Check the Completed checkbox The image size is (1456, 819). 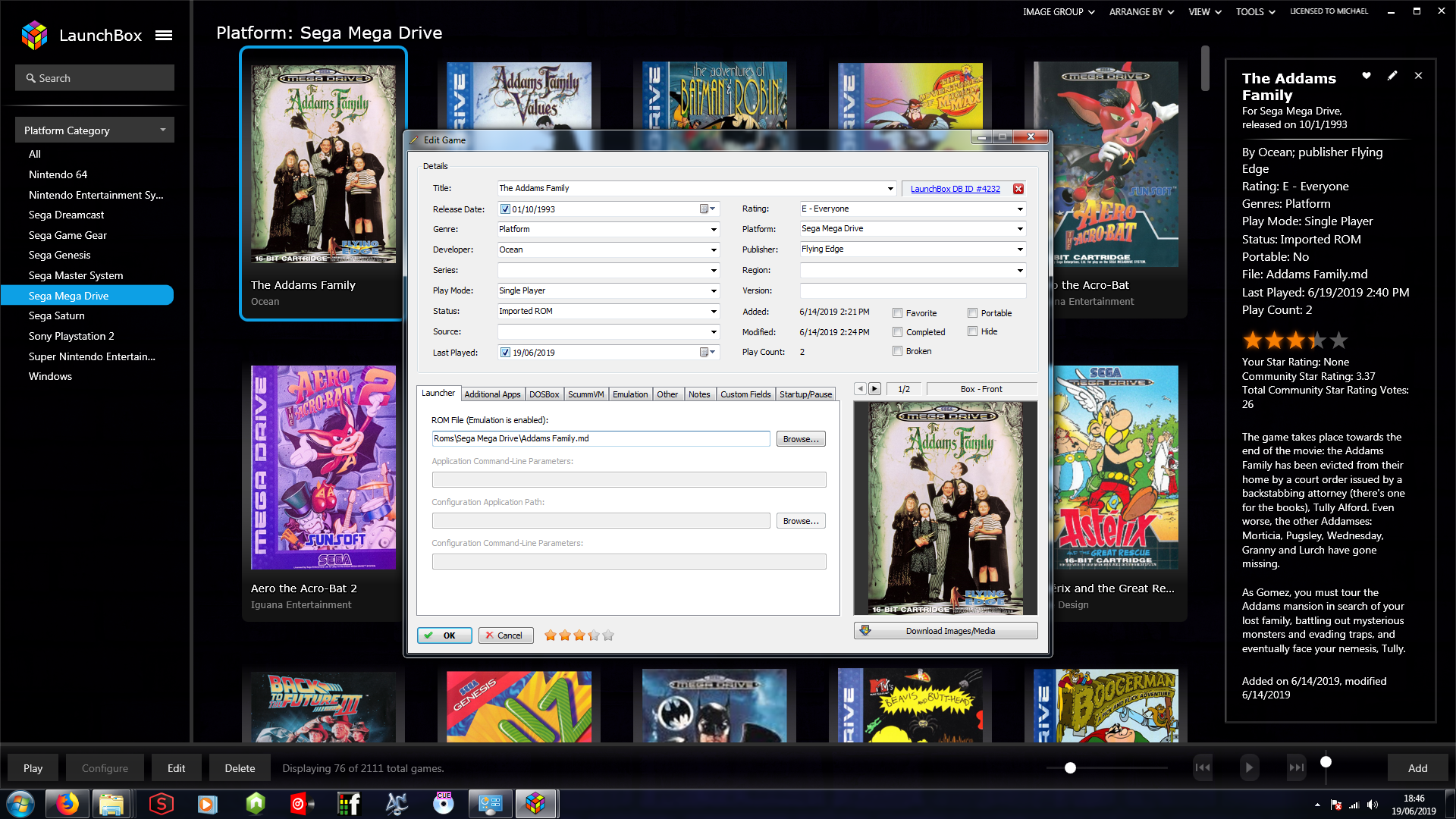coord(898,332)
